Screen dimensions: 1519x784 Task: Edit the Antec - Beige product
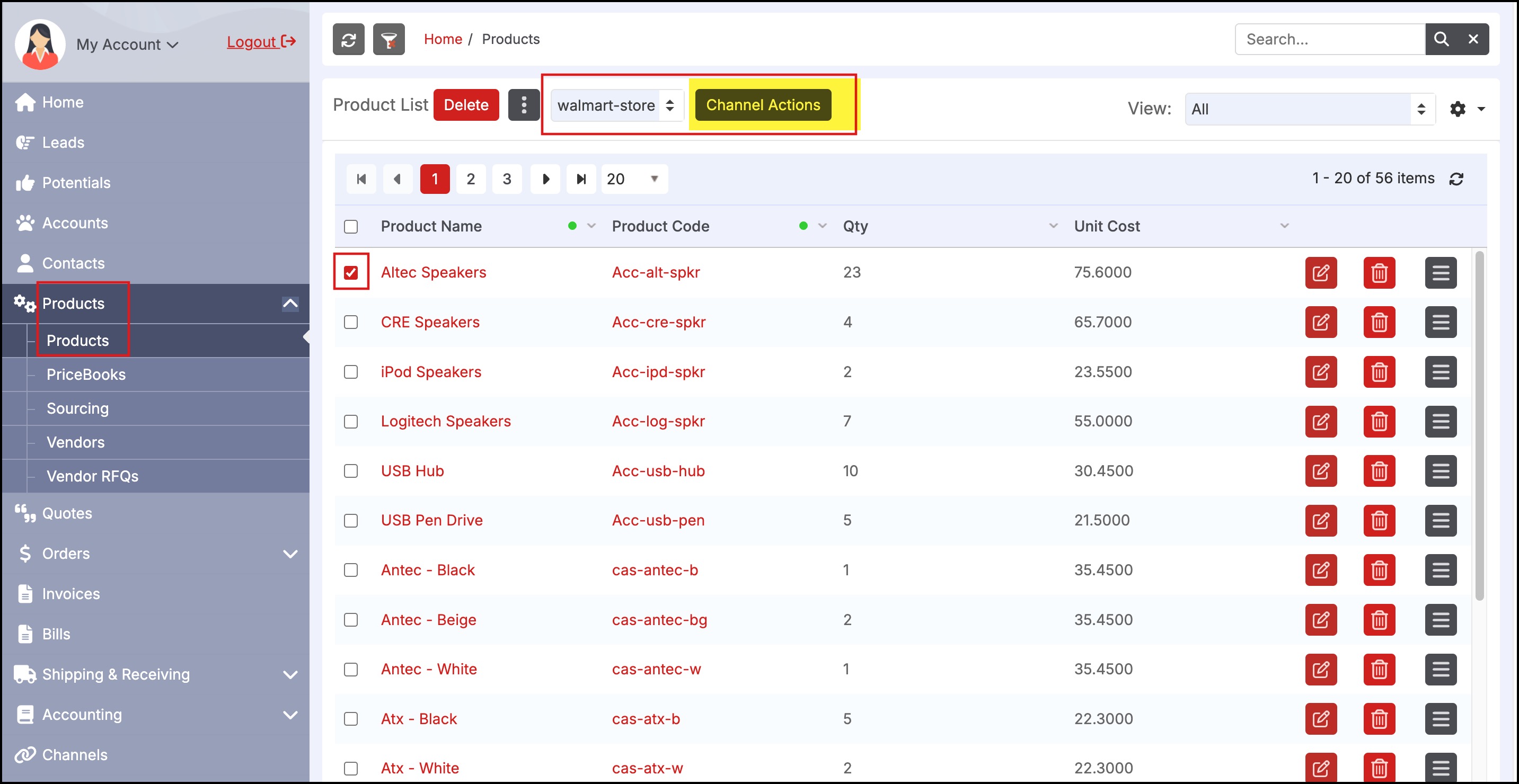pyautogui.click(x=1321, y=620)
